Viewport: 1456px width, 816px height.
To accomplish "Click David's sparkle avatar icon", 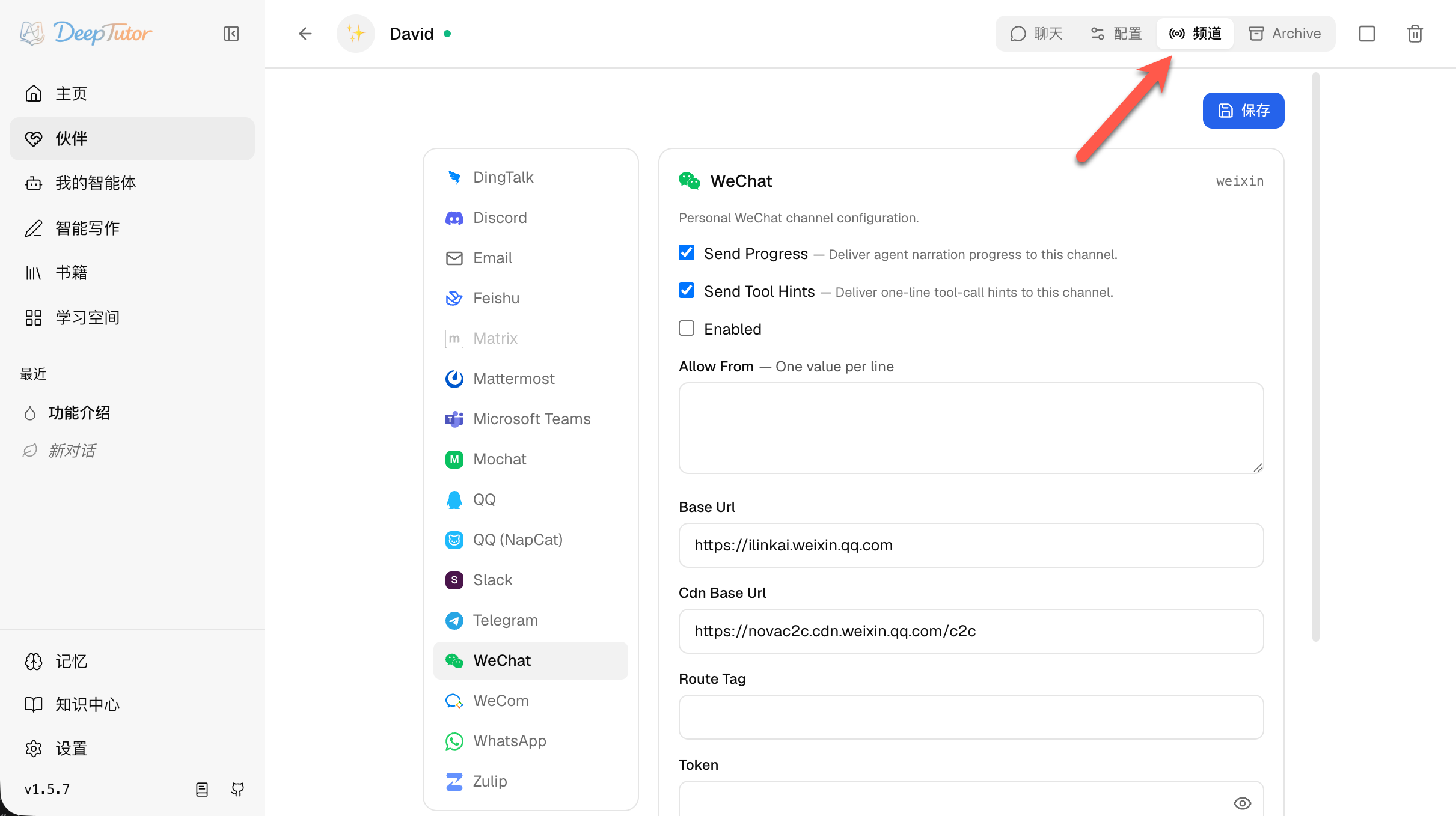I will [x=356, y=34].
